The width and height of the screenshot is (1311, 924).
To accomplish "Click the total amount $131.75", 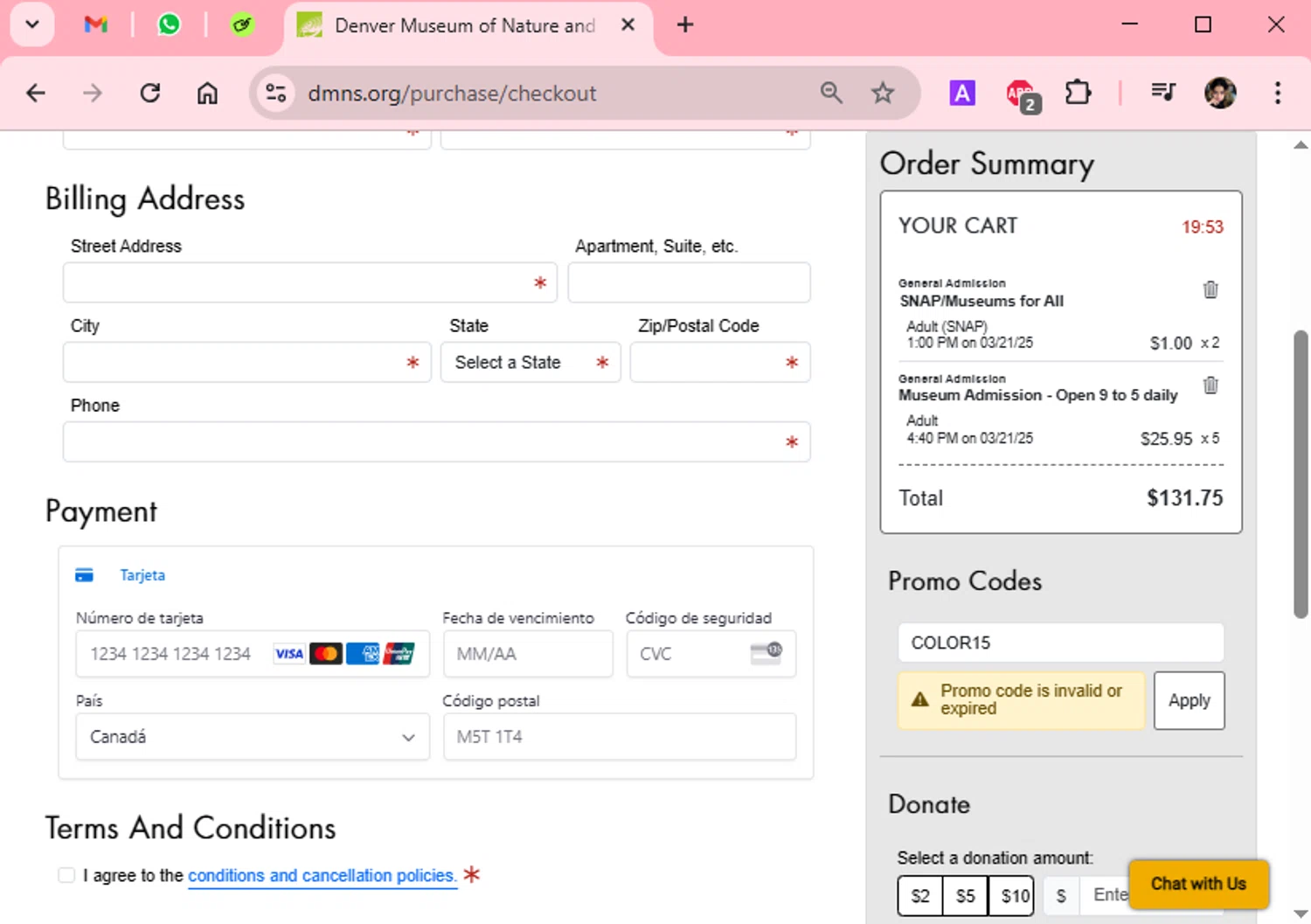I will click(x=1185, y=498).
